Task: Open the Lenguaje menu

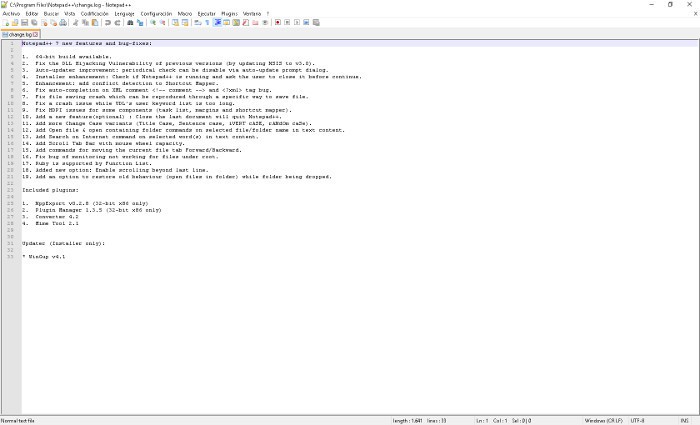Action: [x=124, y=14]
